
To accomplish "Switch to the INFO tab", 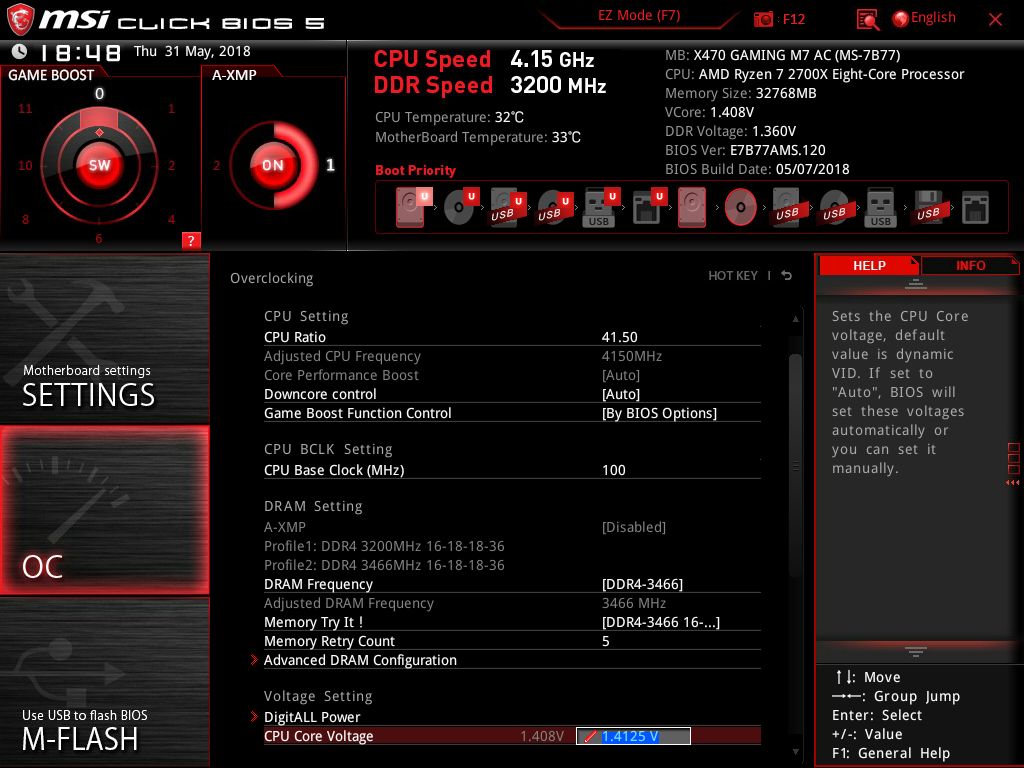I will click(970, 265).
